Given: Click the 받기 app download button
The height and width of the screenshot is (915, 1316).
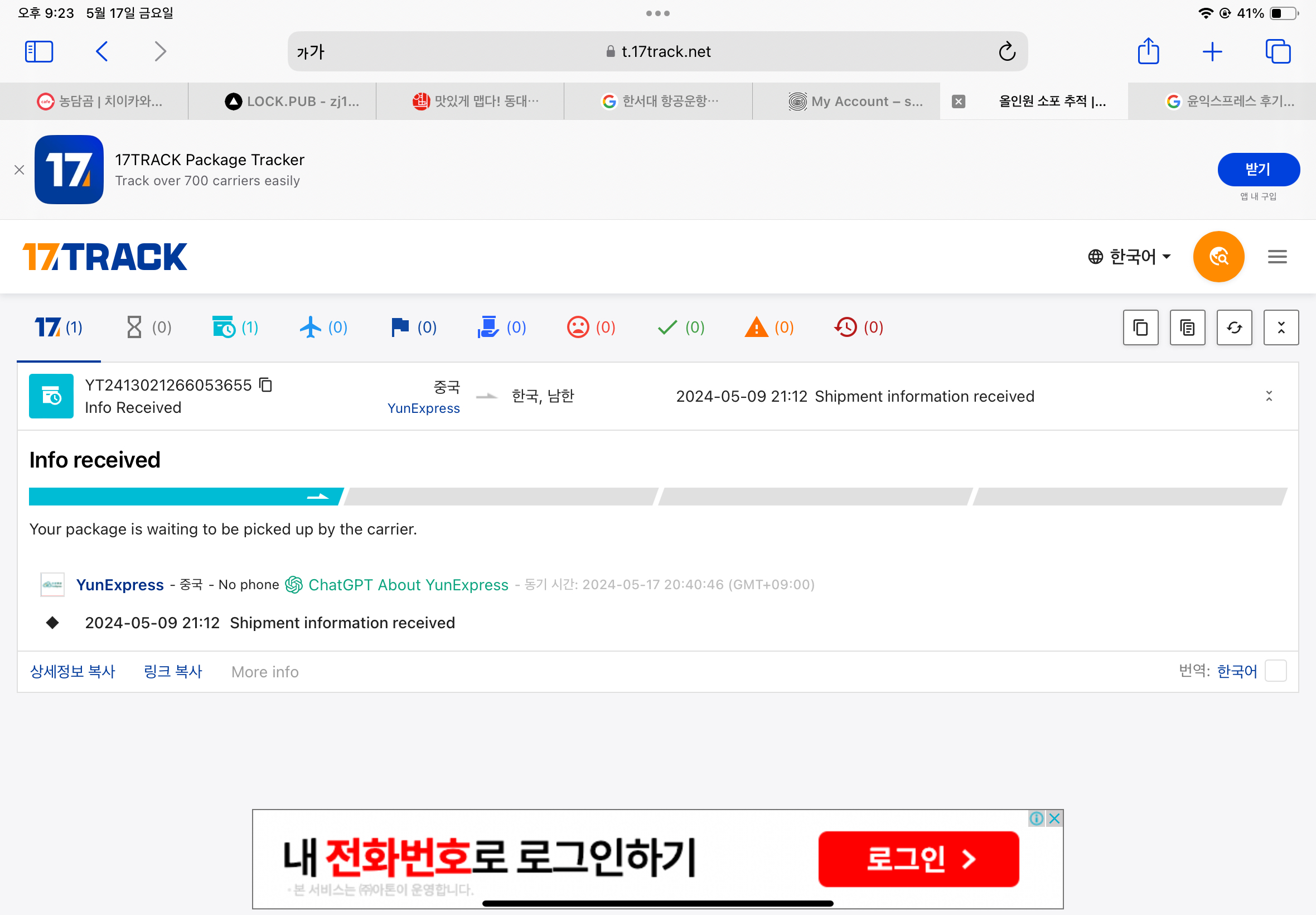Looking at the screenshot, I should (1258, 169).
